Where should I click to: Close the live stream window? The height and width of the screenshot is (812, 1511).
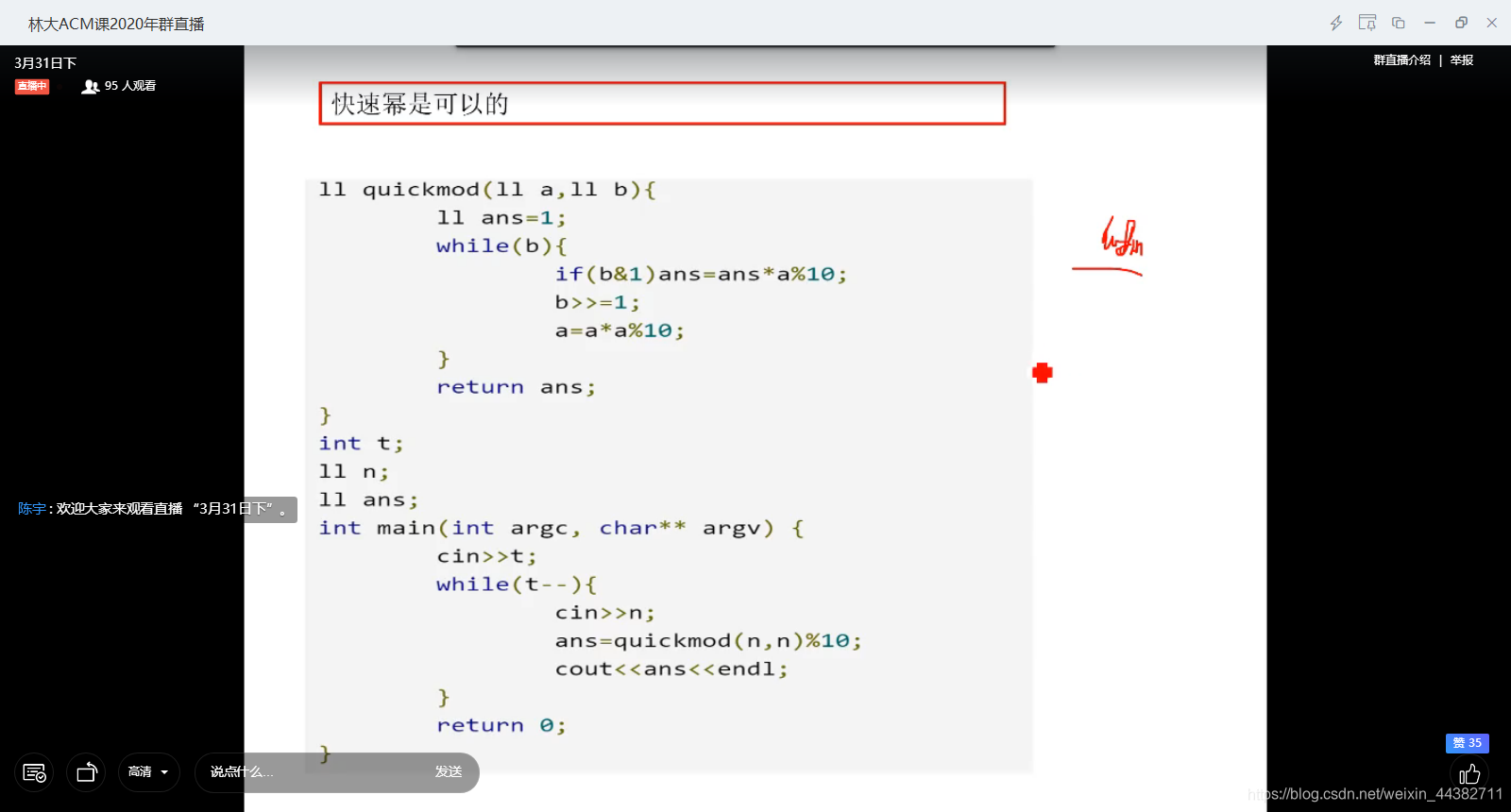pyautogui.click(x=1492, y=23)
